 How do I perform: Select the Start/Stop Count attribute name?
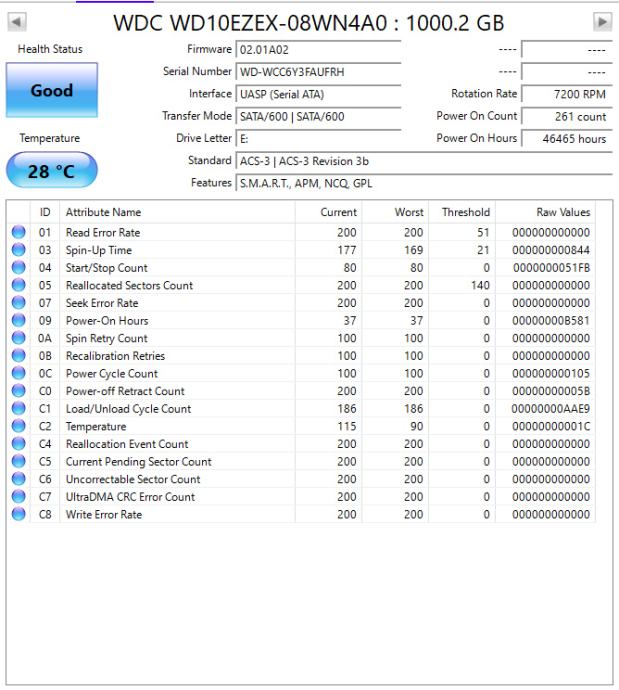107,268
